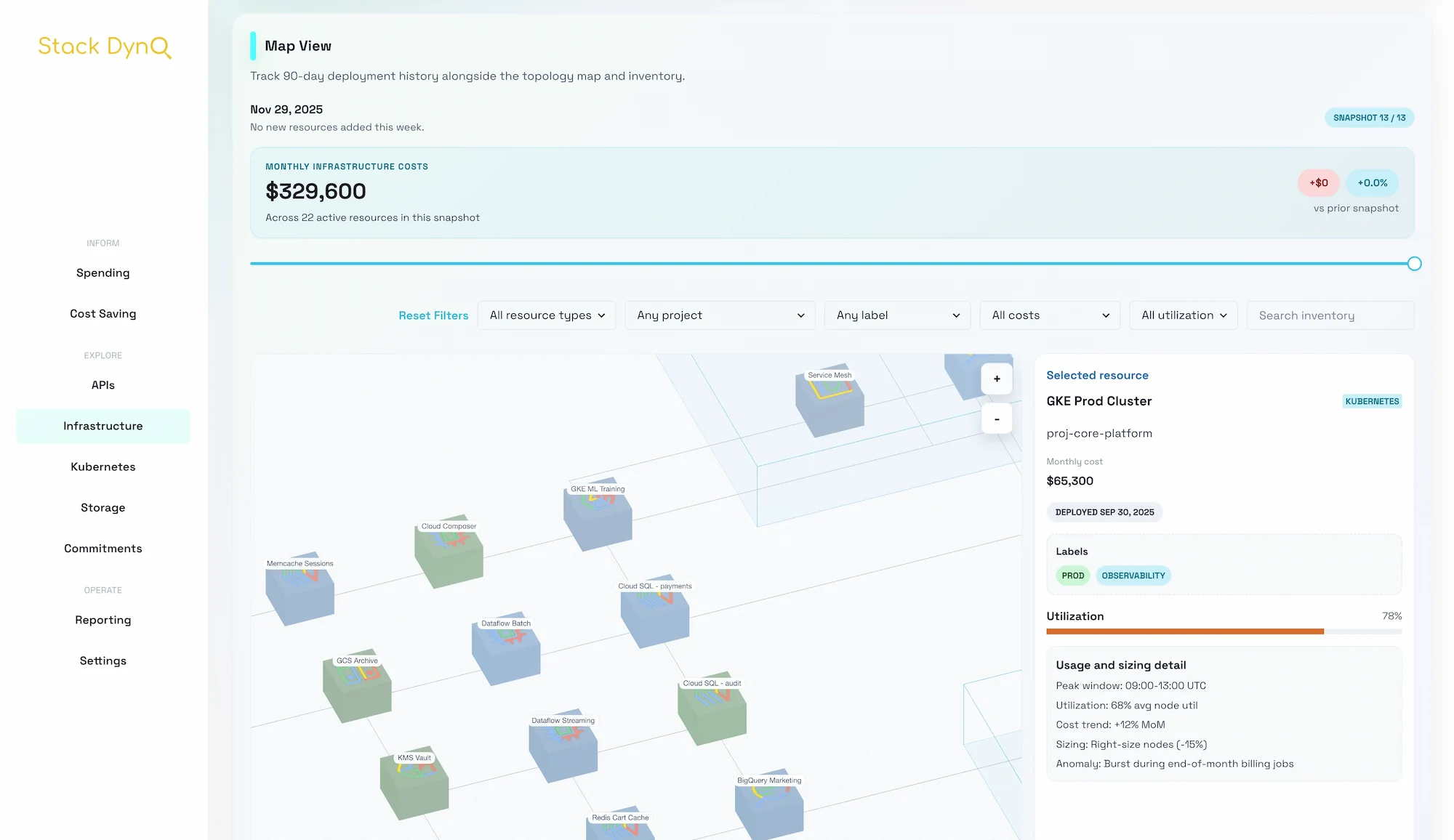
Task: Click the Search inventory input field
Action: [1330, 315]
